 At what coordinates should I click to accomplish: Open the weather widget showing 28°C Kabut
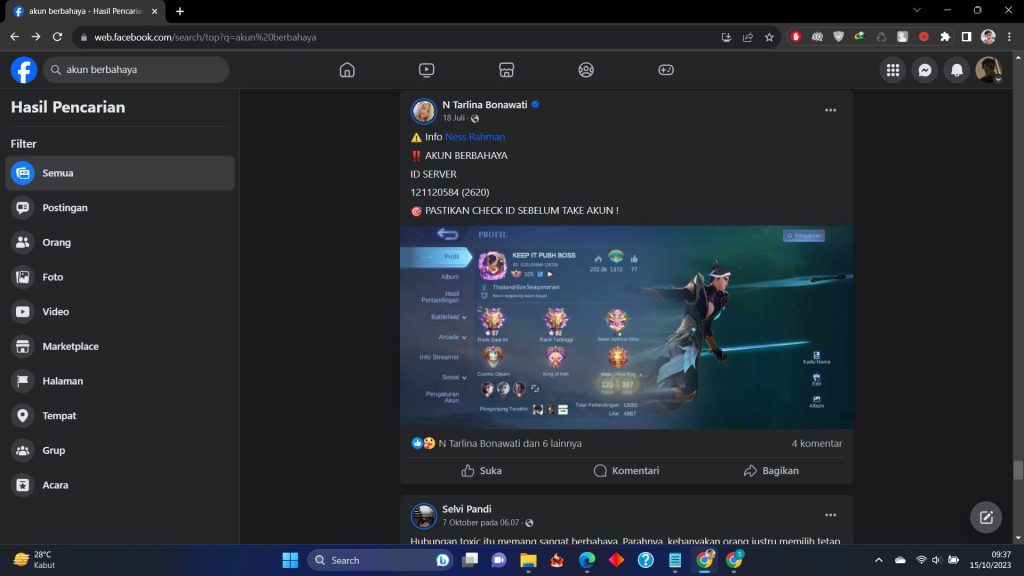(35, 560)
